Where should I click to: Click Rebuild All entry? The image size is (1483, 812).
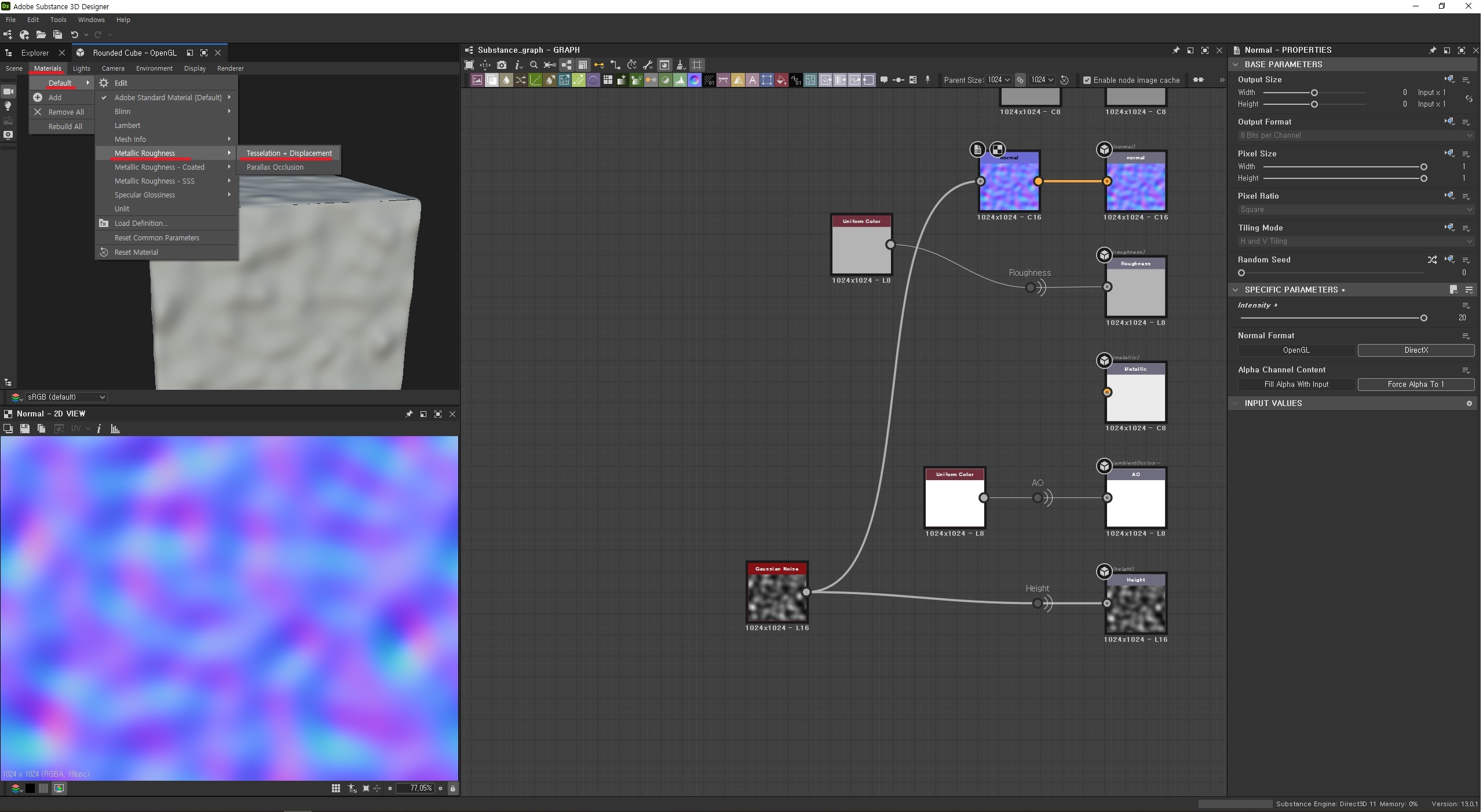(x=62, y=127)
